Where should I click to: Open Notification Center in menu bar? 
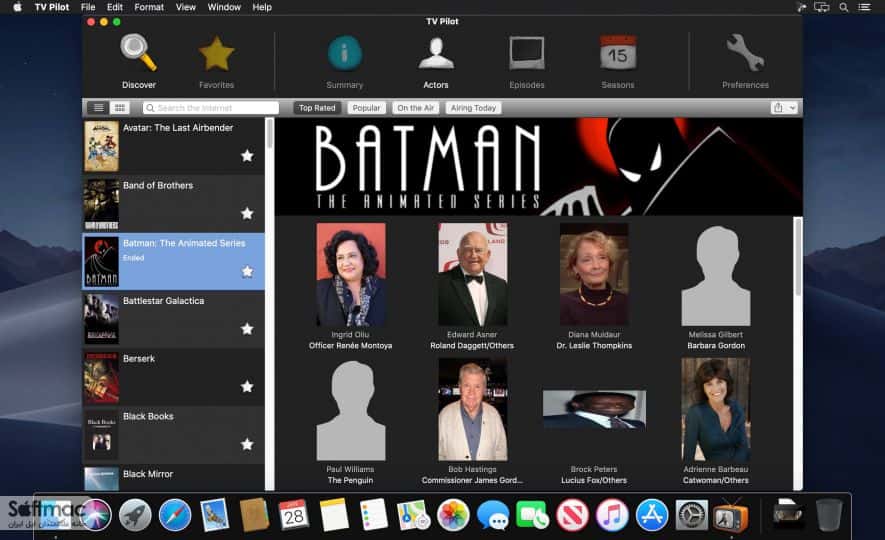865,7
